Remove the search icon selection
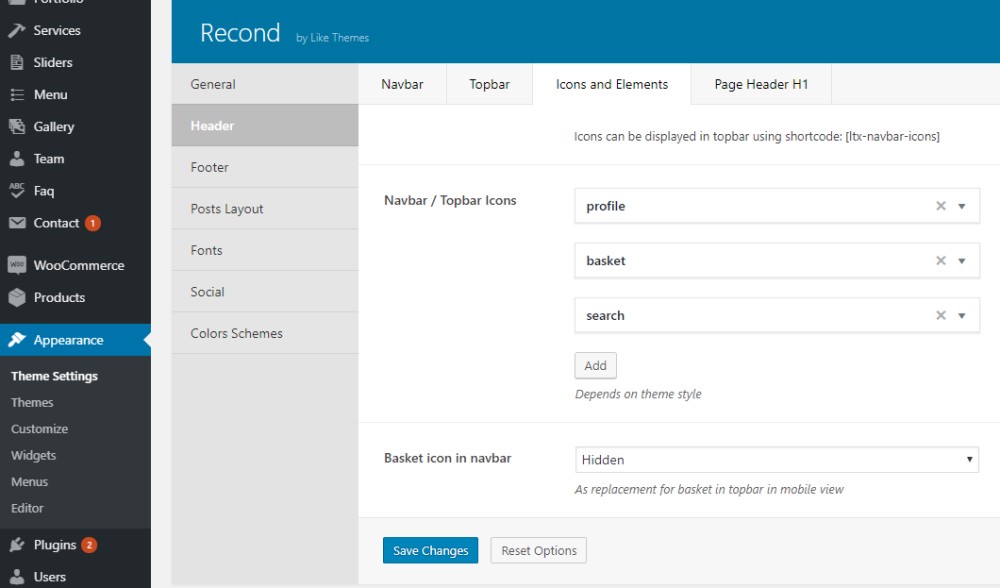The width and height of the screenshot is (1000, 588). [941, 315]
